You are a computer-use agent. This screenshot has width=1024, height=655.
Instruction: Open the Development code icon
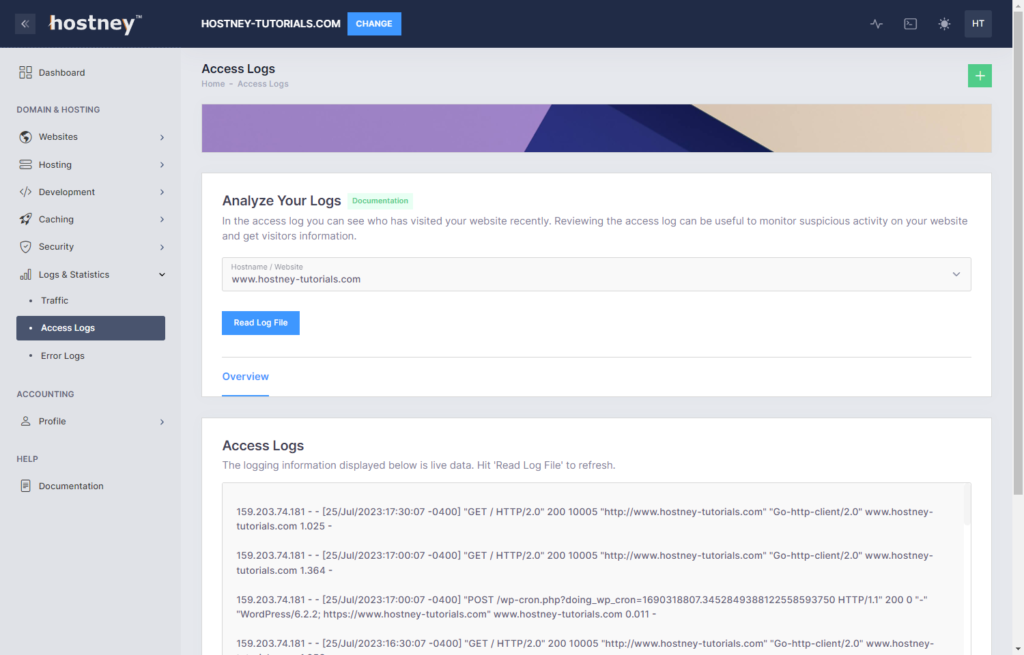pos(24,191)
